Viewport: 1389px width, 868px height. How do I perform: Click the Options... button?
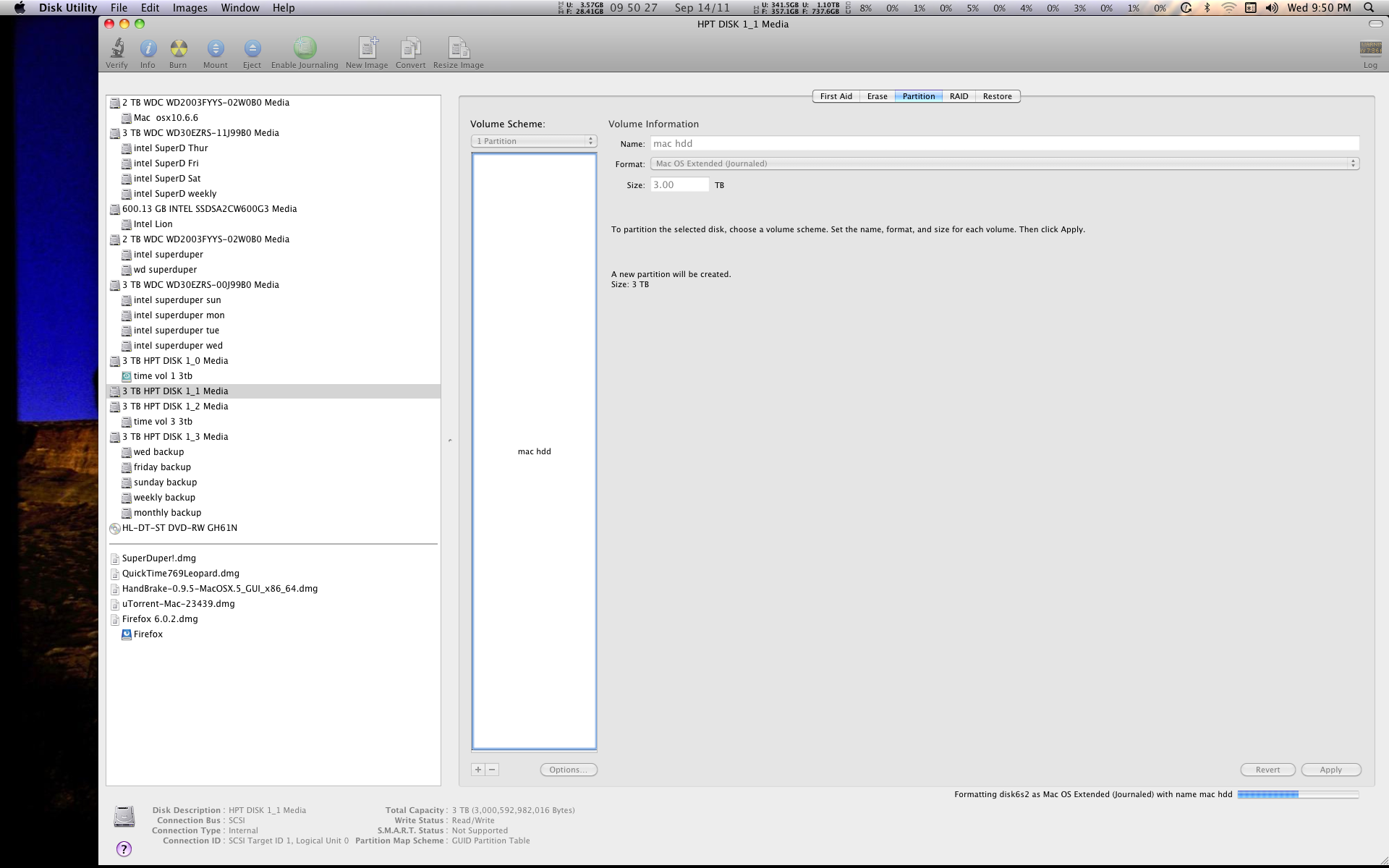568,770
